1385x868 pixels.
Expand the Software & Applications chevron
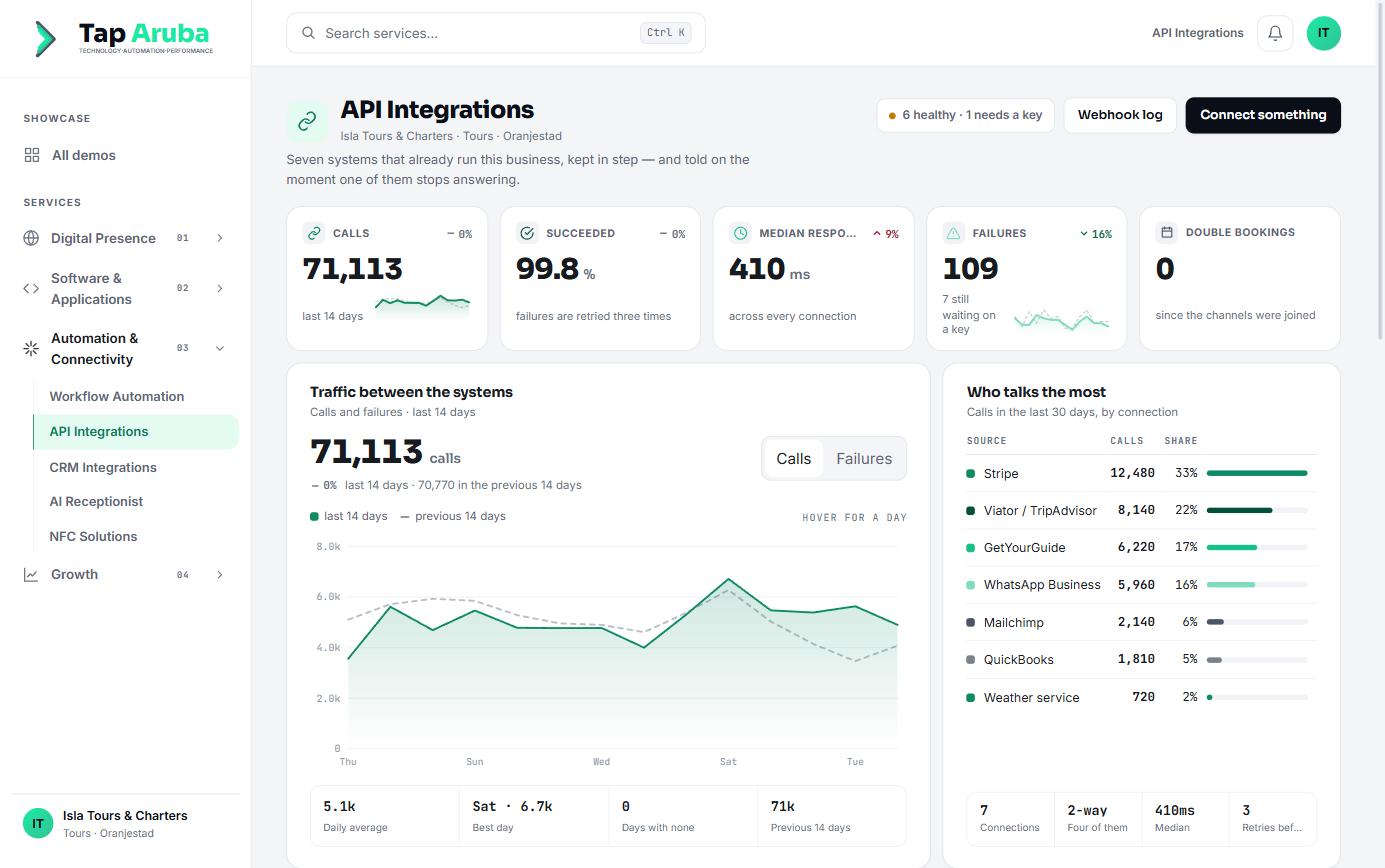pyautogui.click(x=220, y=288)
